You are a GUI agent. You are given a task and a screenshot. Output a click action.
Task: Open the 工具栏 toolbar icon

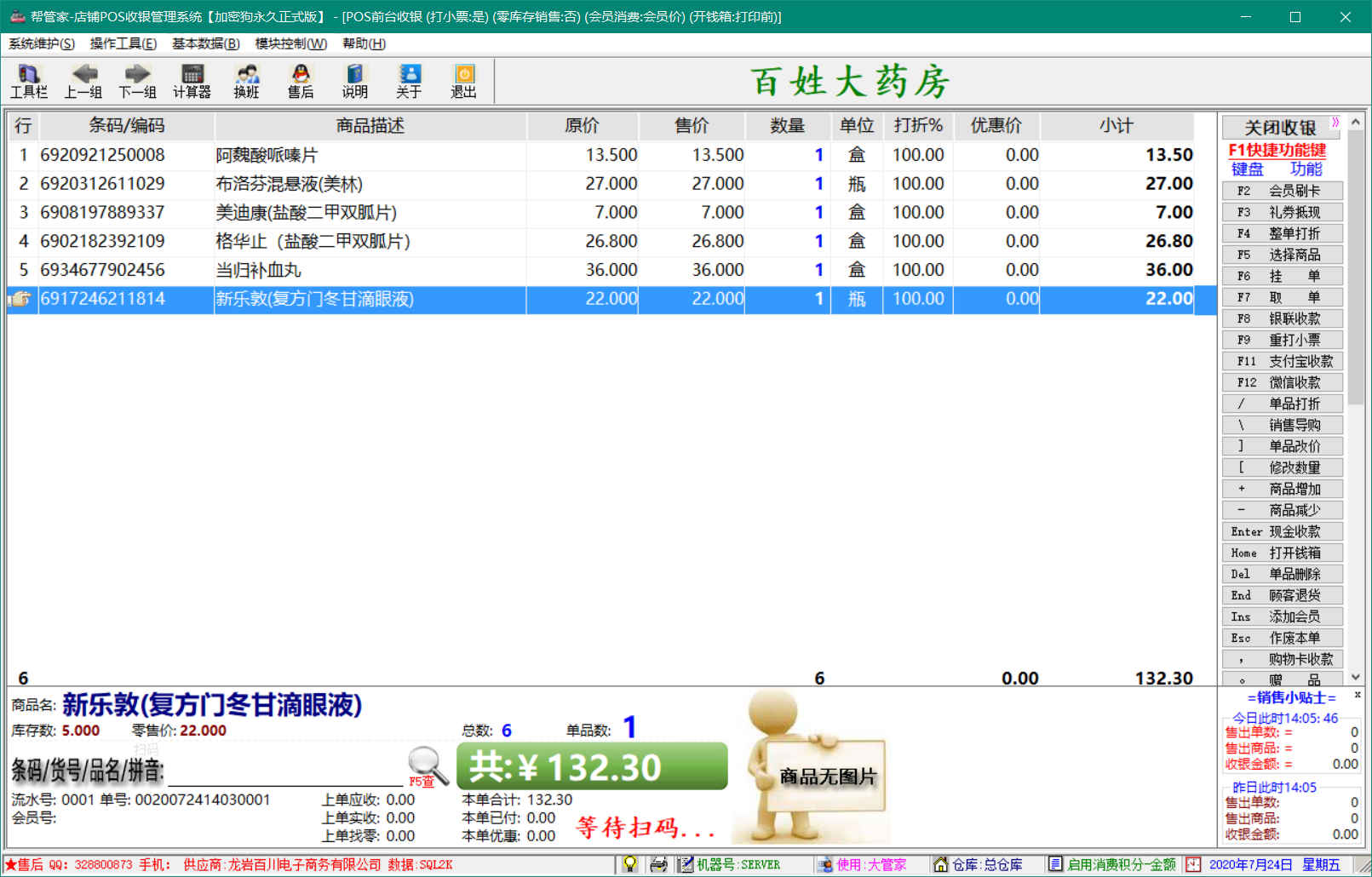(x=28, y=82)
